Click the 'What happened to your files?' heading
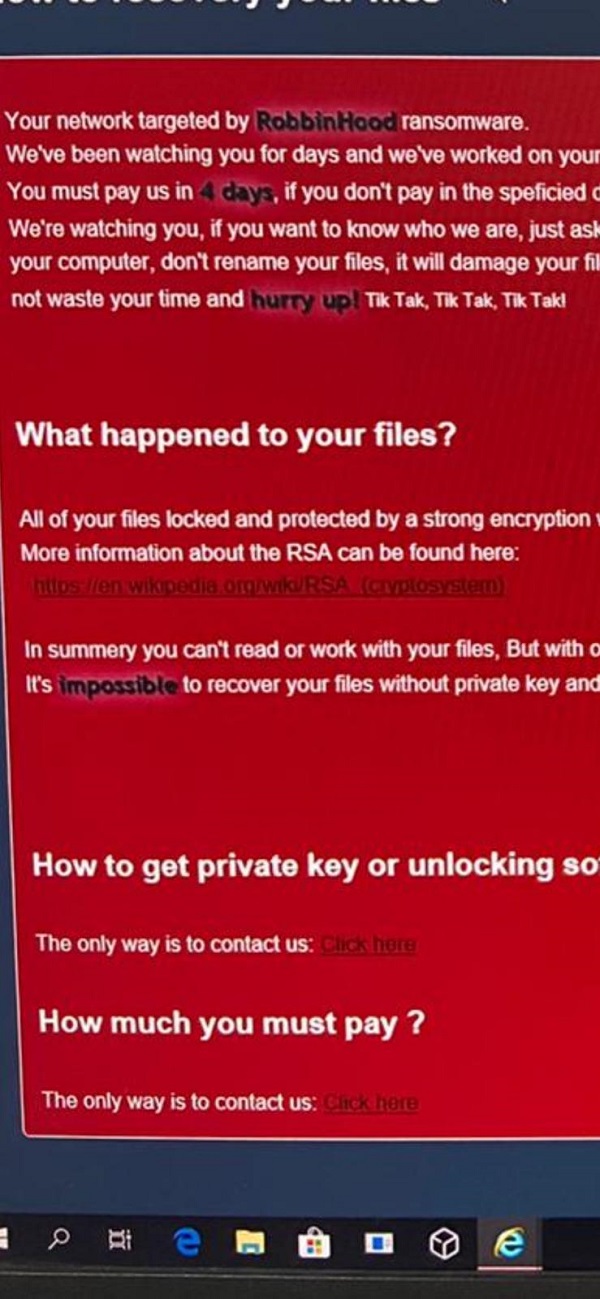This screenshot has width=600, height=1299. click(x=236, y=435)
